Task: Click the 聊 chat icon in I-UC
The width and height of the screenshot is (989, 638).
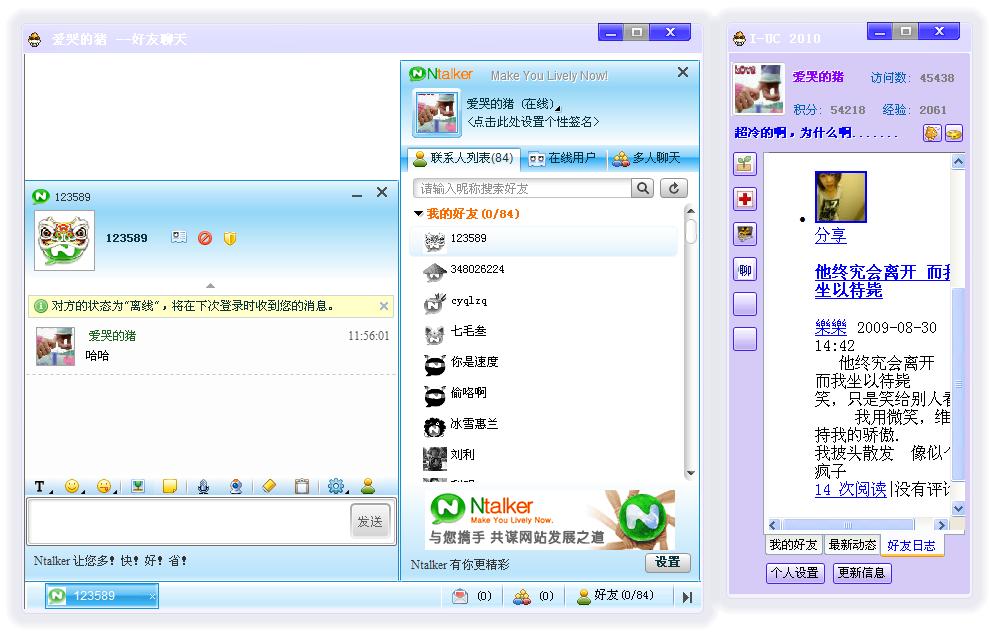Action: click(745, 270)
